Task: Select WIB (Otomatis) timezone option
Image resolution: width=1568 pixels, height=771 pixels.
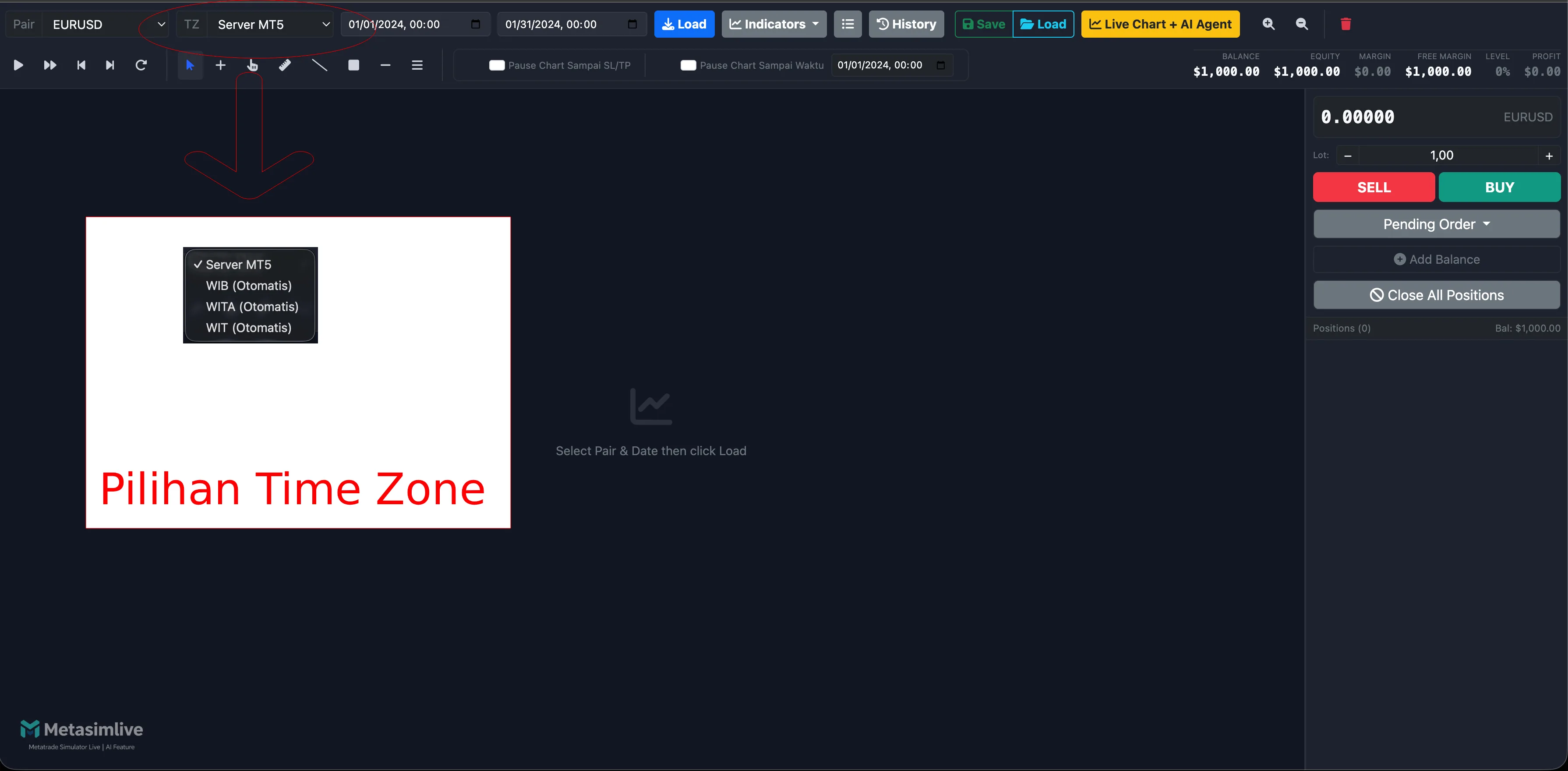Action: [248, 285]
